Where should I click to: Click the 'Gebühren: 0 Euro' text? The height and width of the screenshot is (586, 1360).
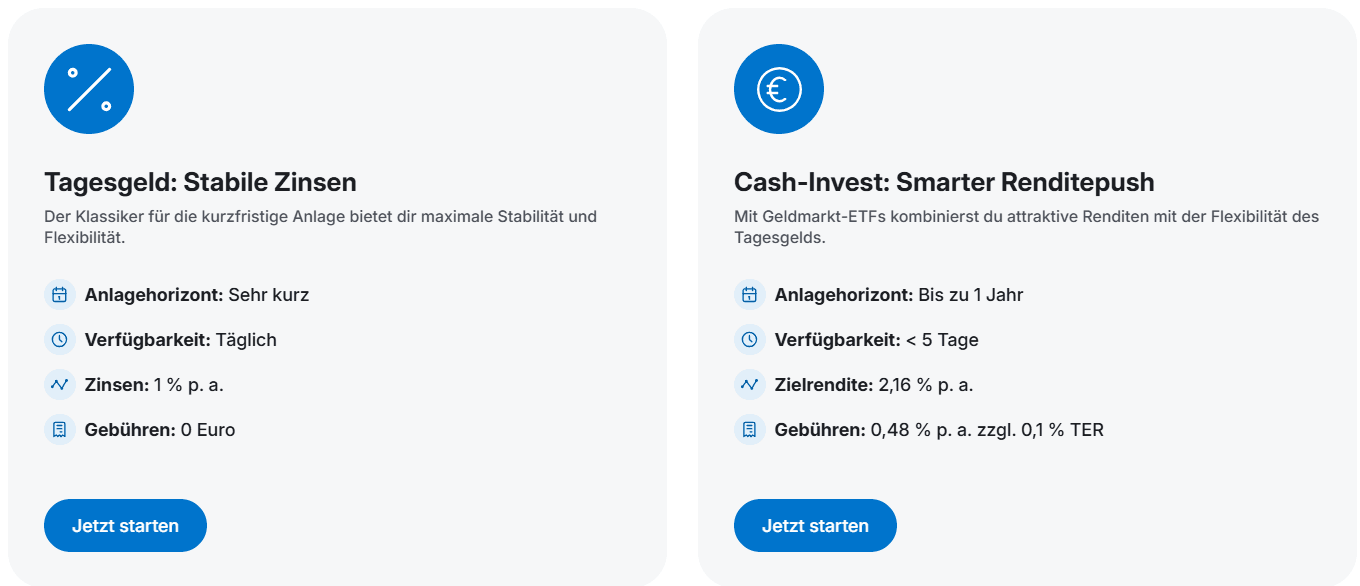[x=160, y=430]
